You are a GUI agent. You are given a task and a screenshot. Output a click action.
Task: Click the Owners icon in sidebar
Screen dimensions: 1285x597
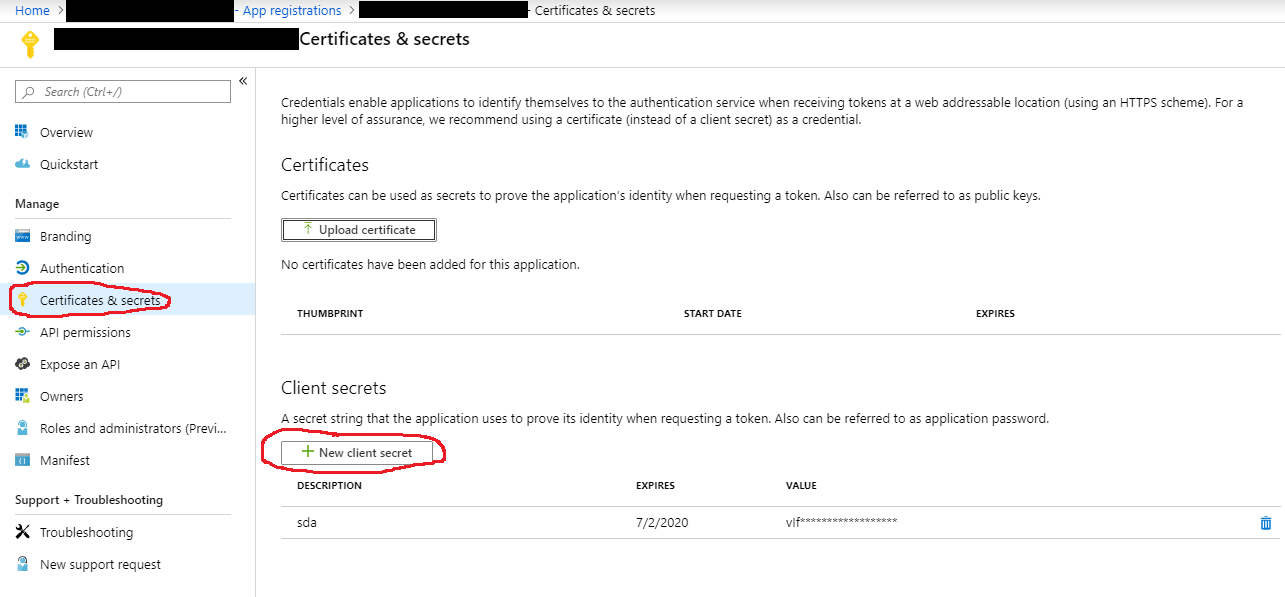pyautogui.click(x=23, y=396)
